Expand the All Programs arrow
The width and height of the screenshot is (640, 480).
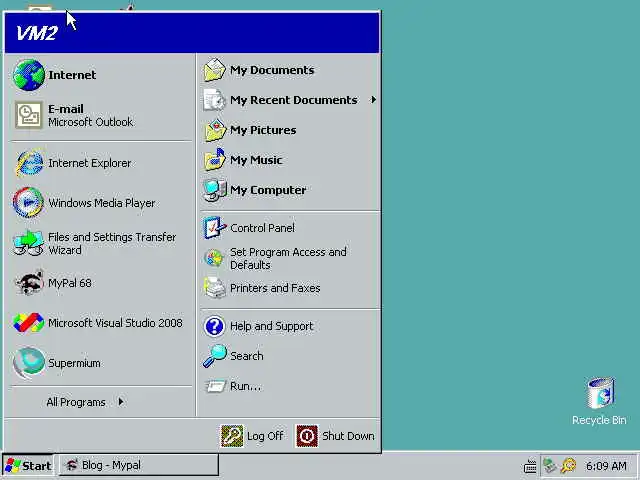tap(121, 402)
